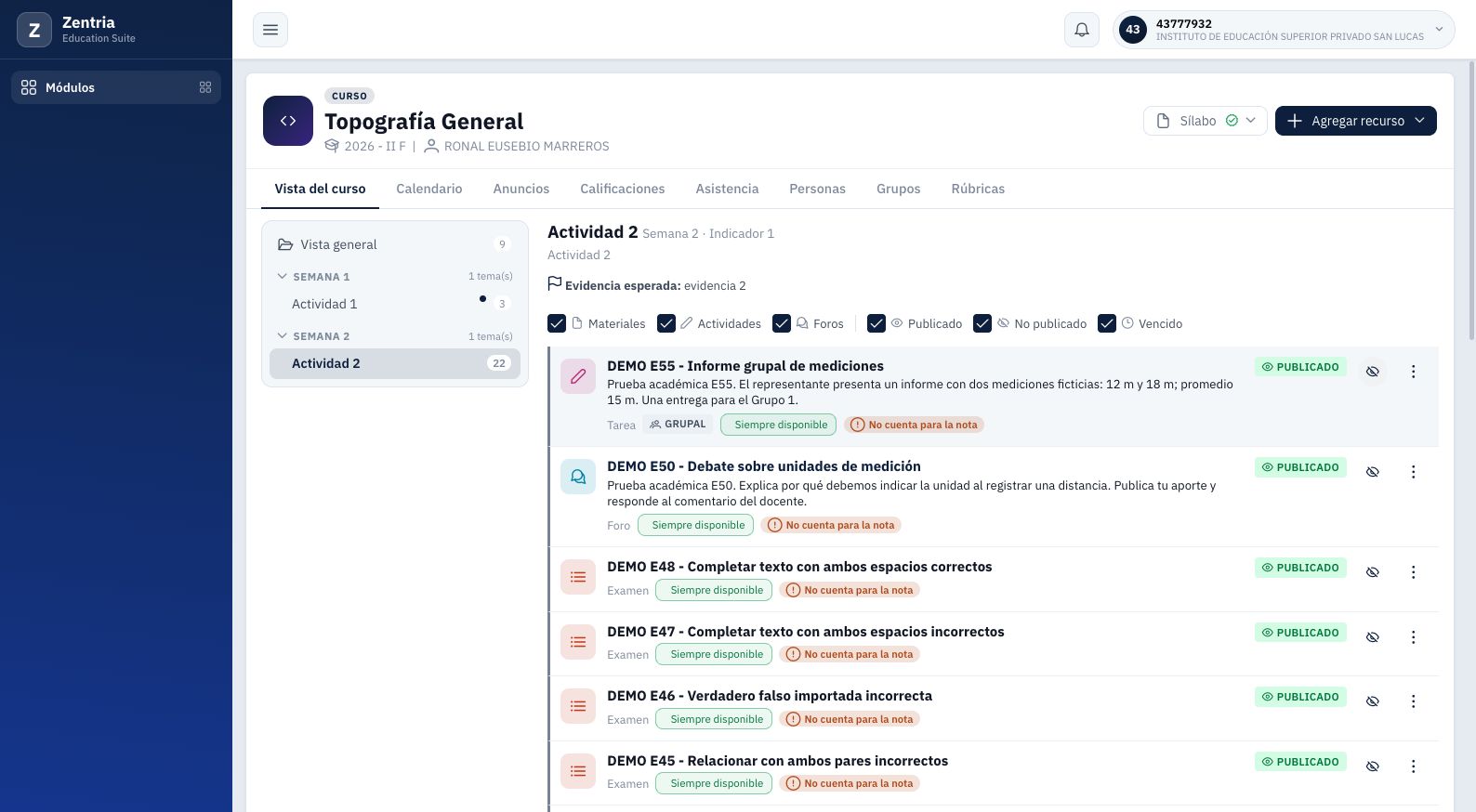This screenshot has width=1476, height=812.
Task: Open the three-dot menu for DEMO E45
Action: 1413,766
